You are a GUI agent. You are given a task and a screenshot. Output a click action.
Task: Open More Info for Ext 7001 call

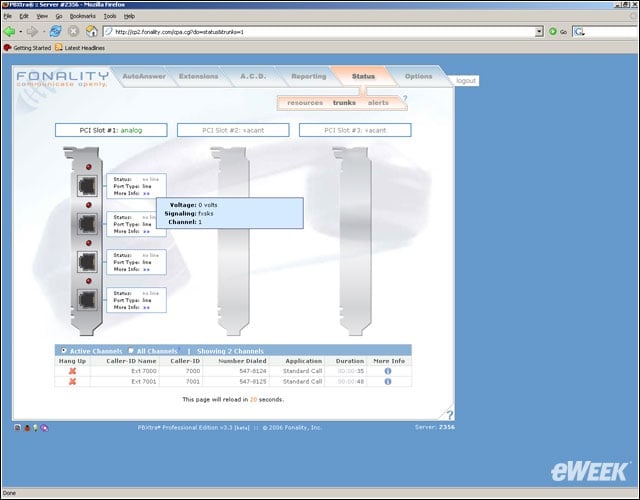click(x=388, y=382)
